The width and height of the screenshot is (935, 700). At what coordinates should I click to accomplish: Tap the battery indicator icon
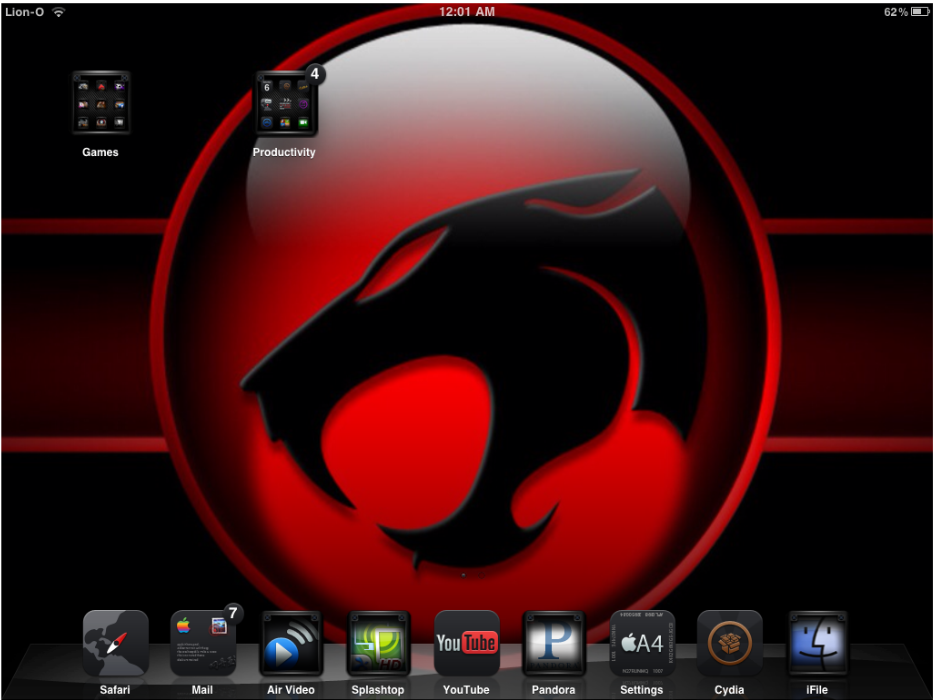919,11
